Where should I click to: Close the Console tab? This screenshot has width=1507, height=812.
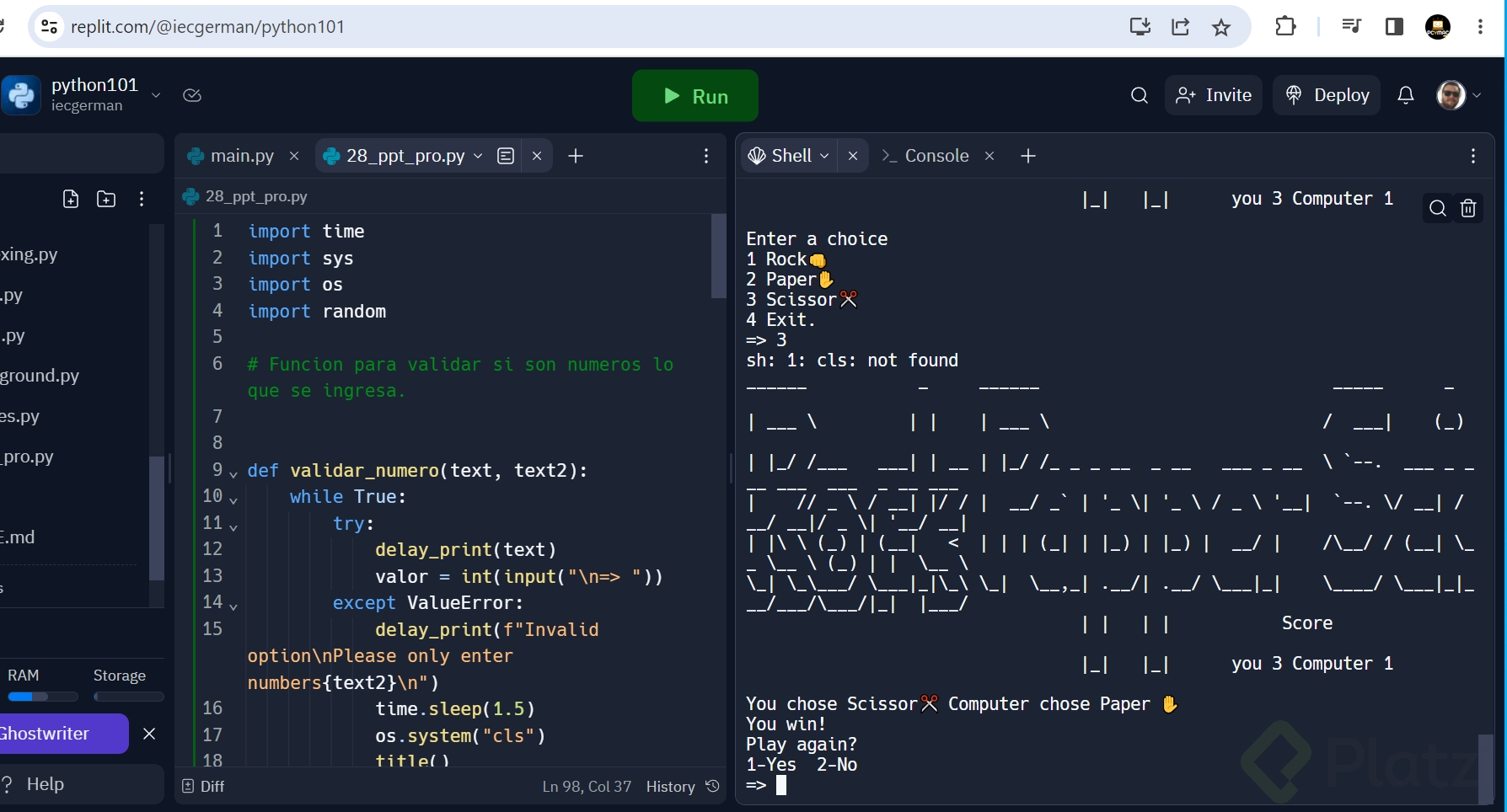(x=989, y=156)
